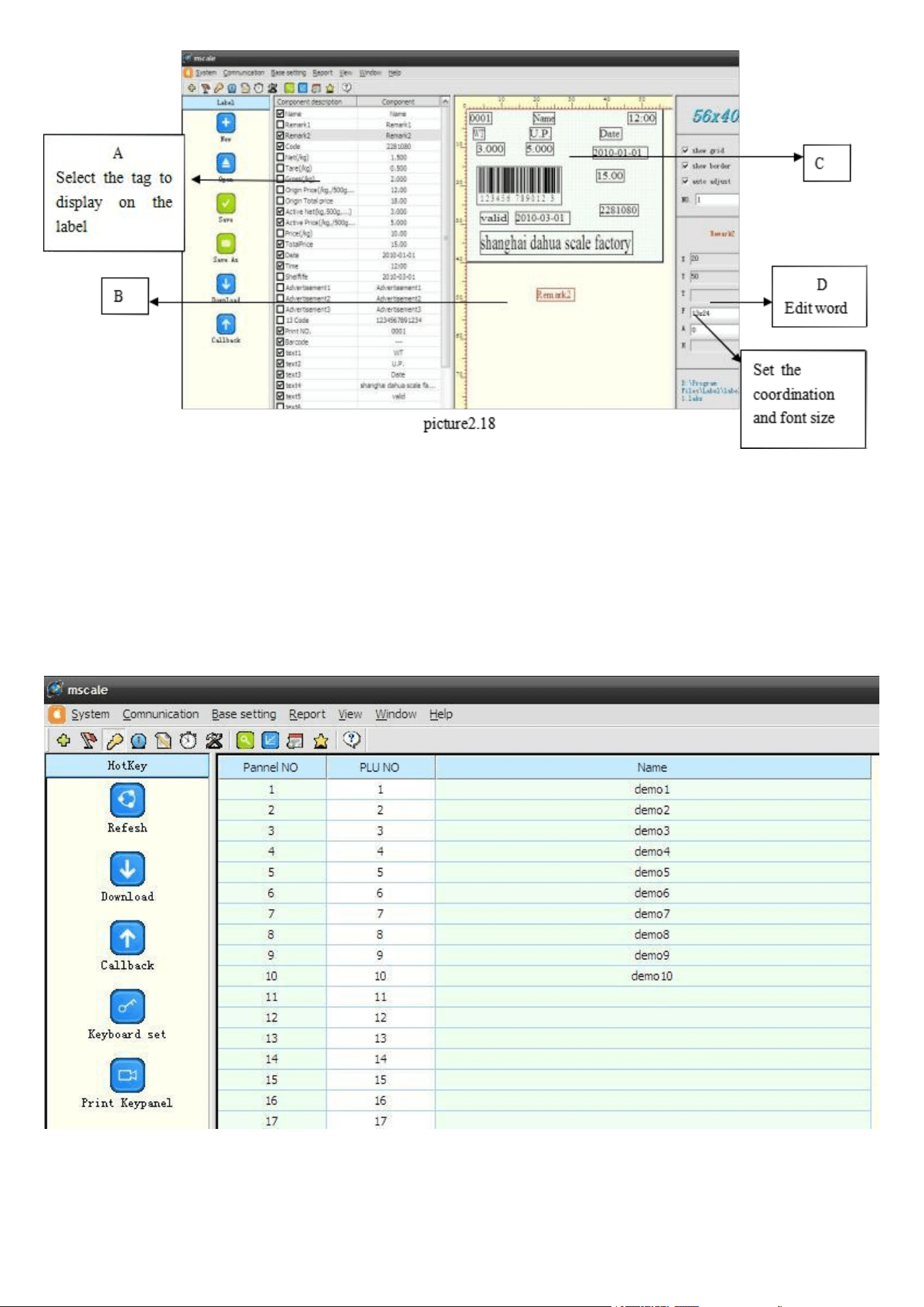Toggle the 'show border' checkbox

685,165
